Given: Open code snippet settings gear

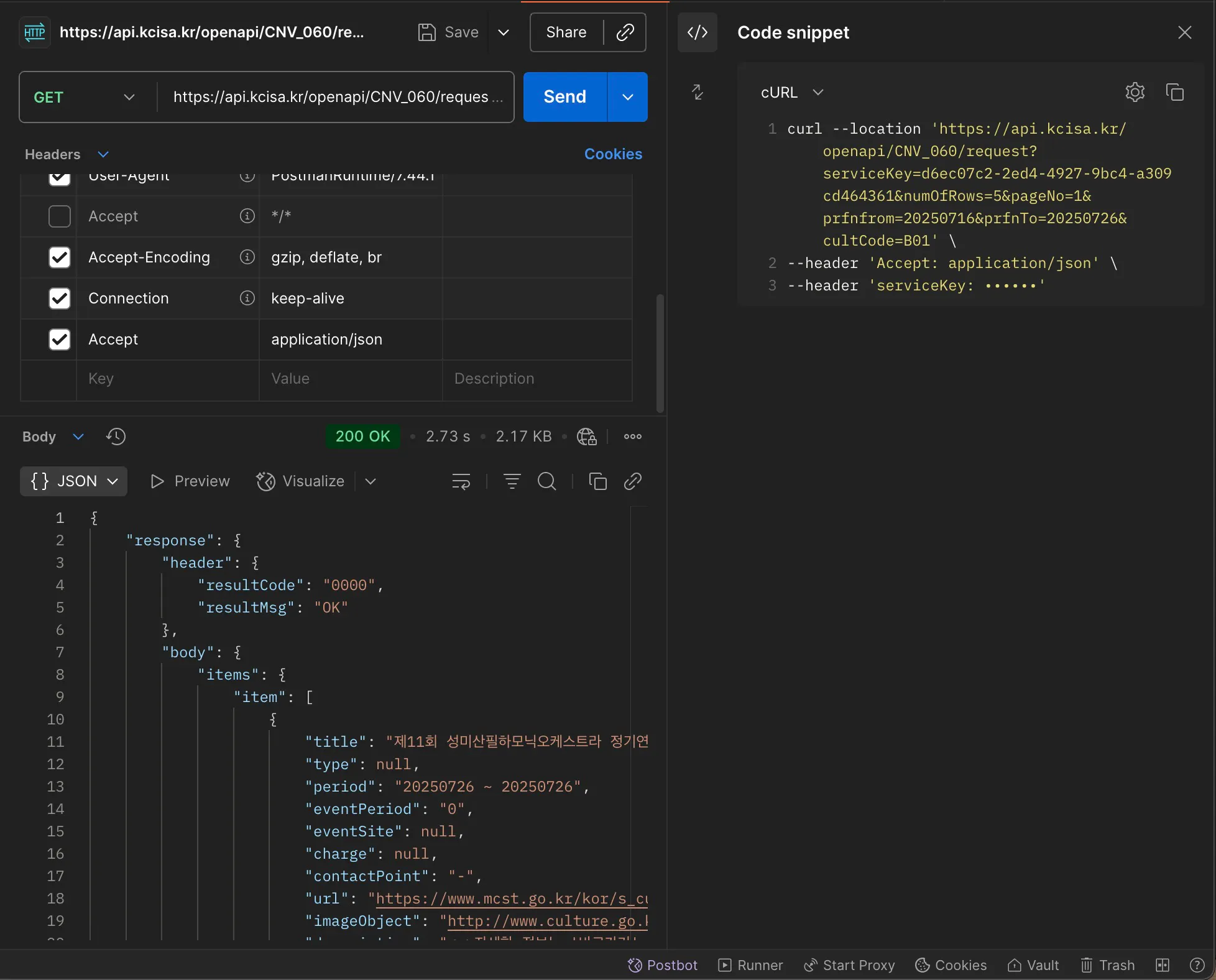Looking at the screenshot, I should click(x=1135, y=93).
